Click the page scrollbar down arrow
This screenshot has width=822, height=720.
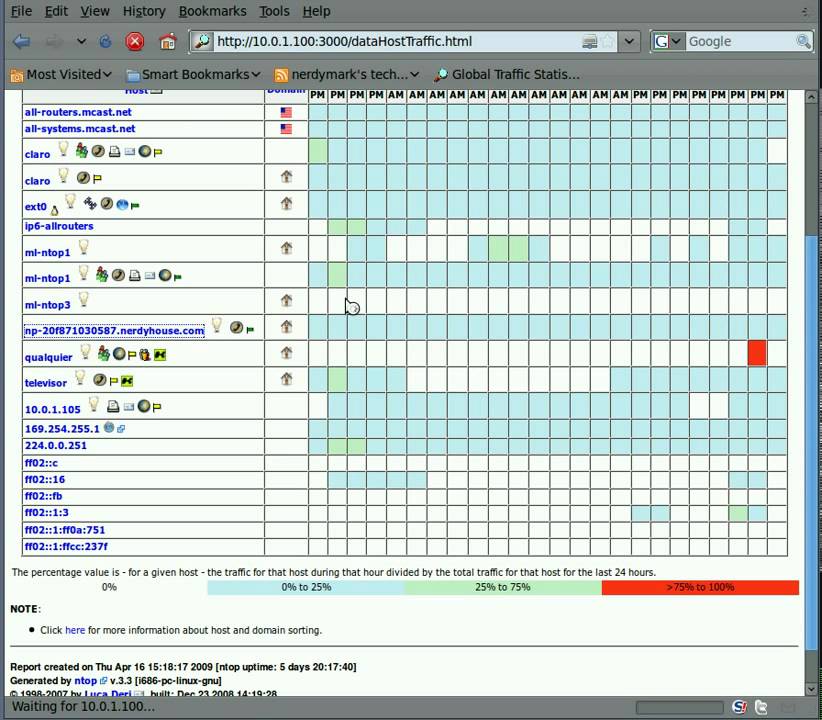(x=811, y=689)
